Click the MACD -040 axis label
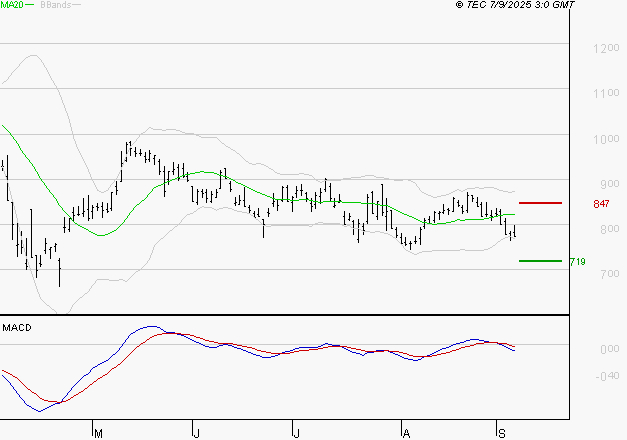627x440 pixels. pyautogui.click(x=607, y=376)
